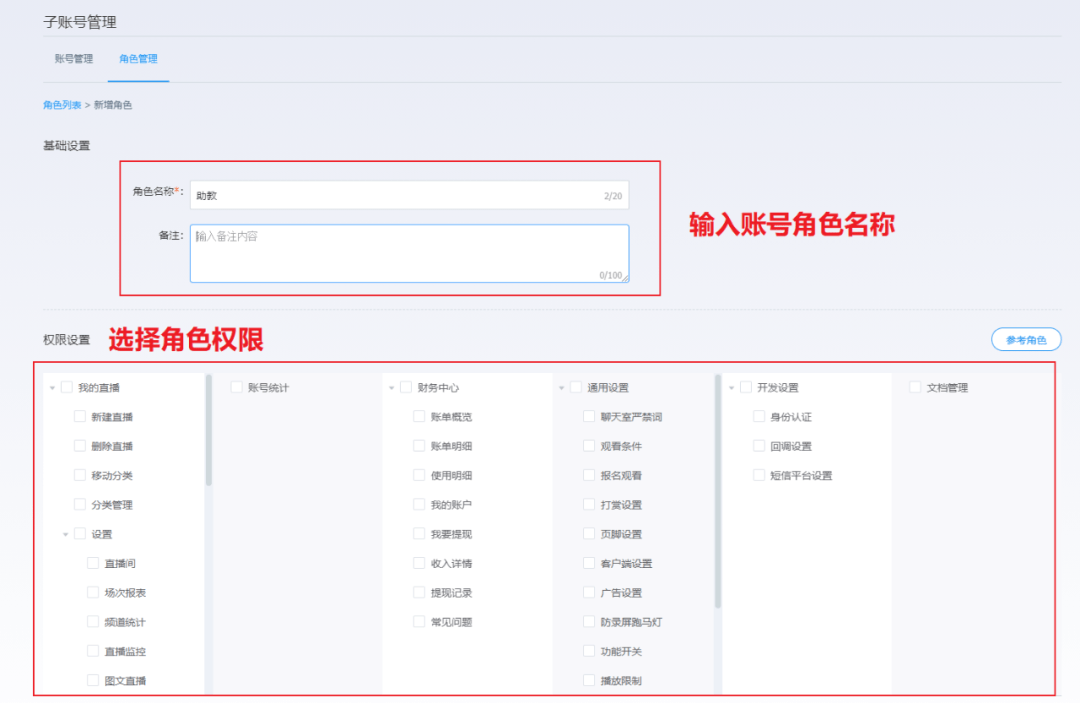This screenshot has height=703, width=1080.
Task: Collapse the 设置 subtree arrow
Action: (x=66, y=535)
